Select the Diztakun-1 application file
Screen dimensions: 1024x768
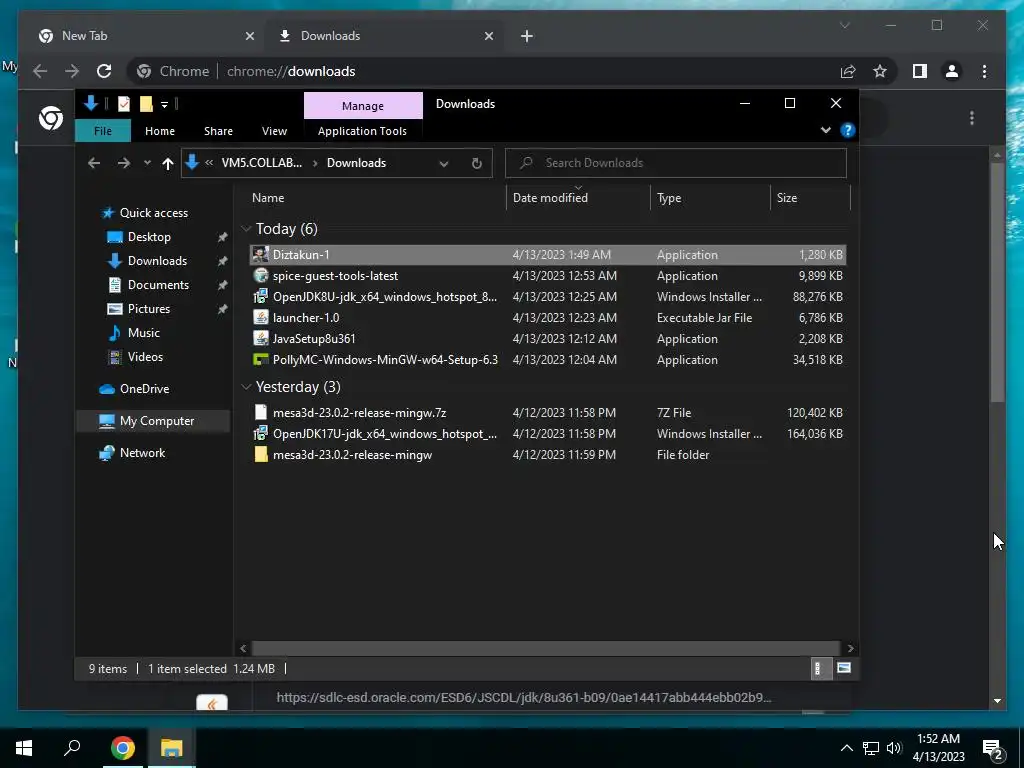tap(547, 255)
